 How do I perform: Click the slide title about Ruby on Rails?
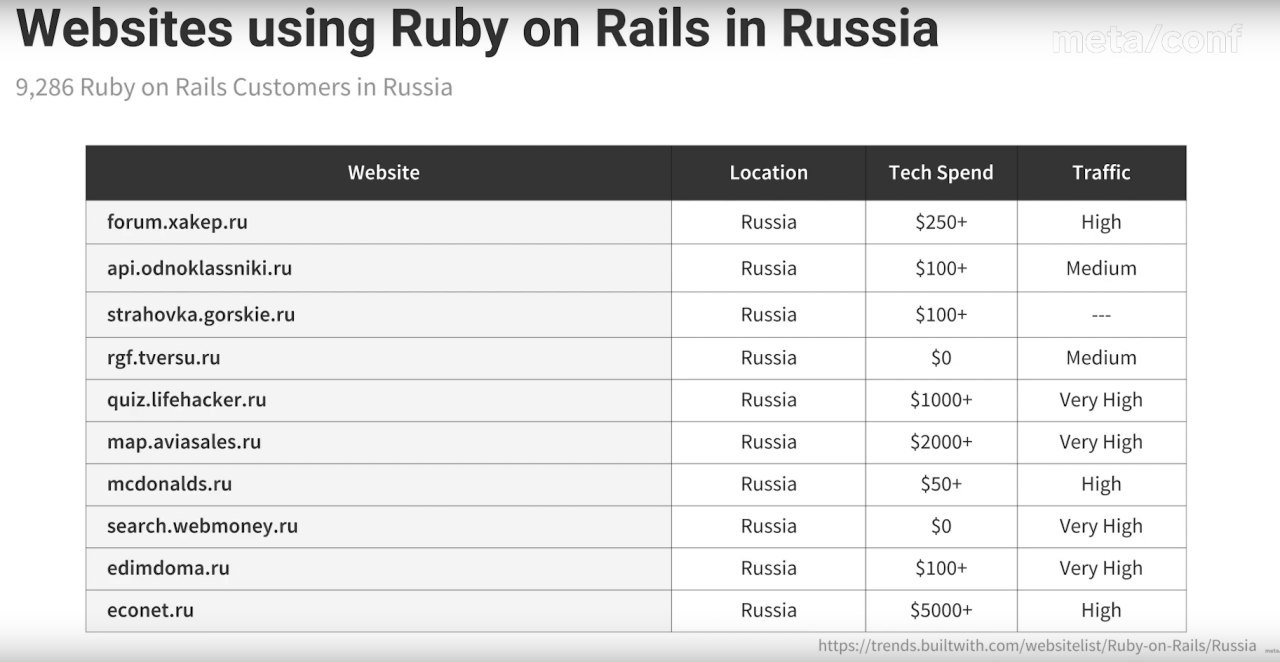click(477, 29)
